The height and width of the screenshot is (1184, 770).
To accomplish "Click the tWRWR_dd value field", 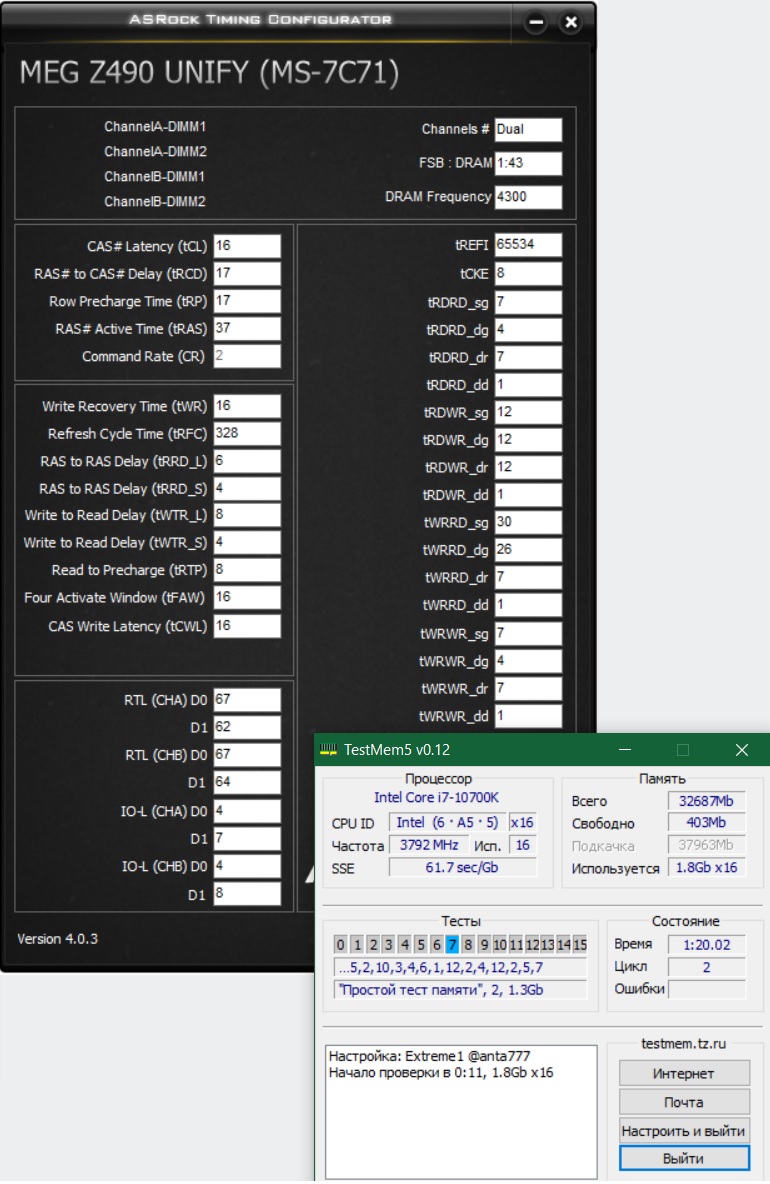I will click(x=528, y=716).
